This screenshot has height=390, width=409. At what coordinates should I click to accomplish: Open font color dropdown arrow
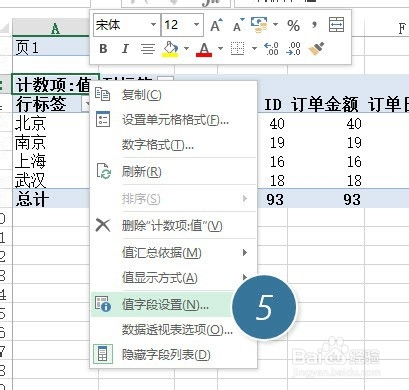pyautogui.click(x=220, y=49)
